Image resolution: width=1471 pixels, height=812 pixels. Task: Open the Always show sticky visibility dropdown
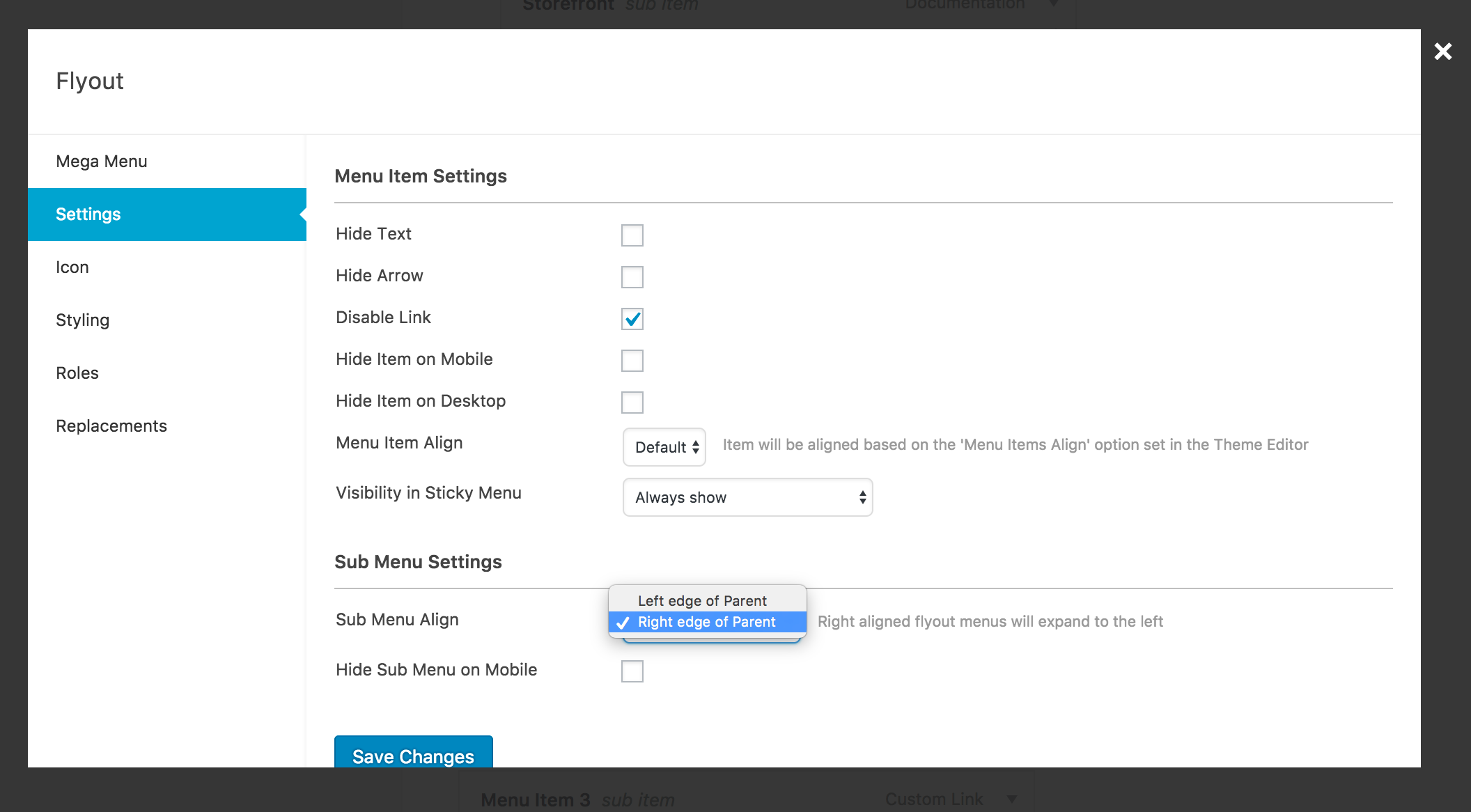click(747, 497)
